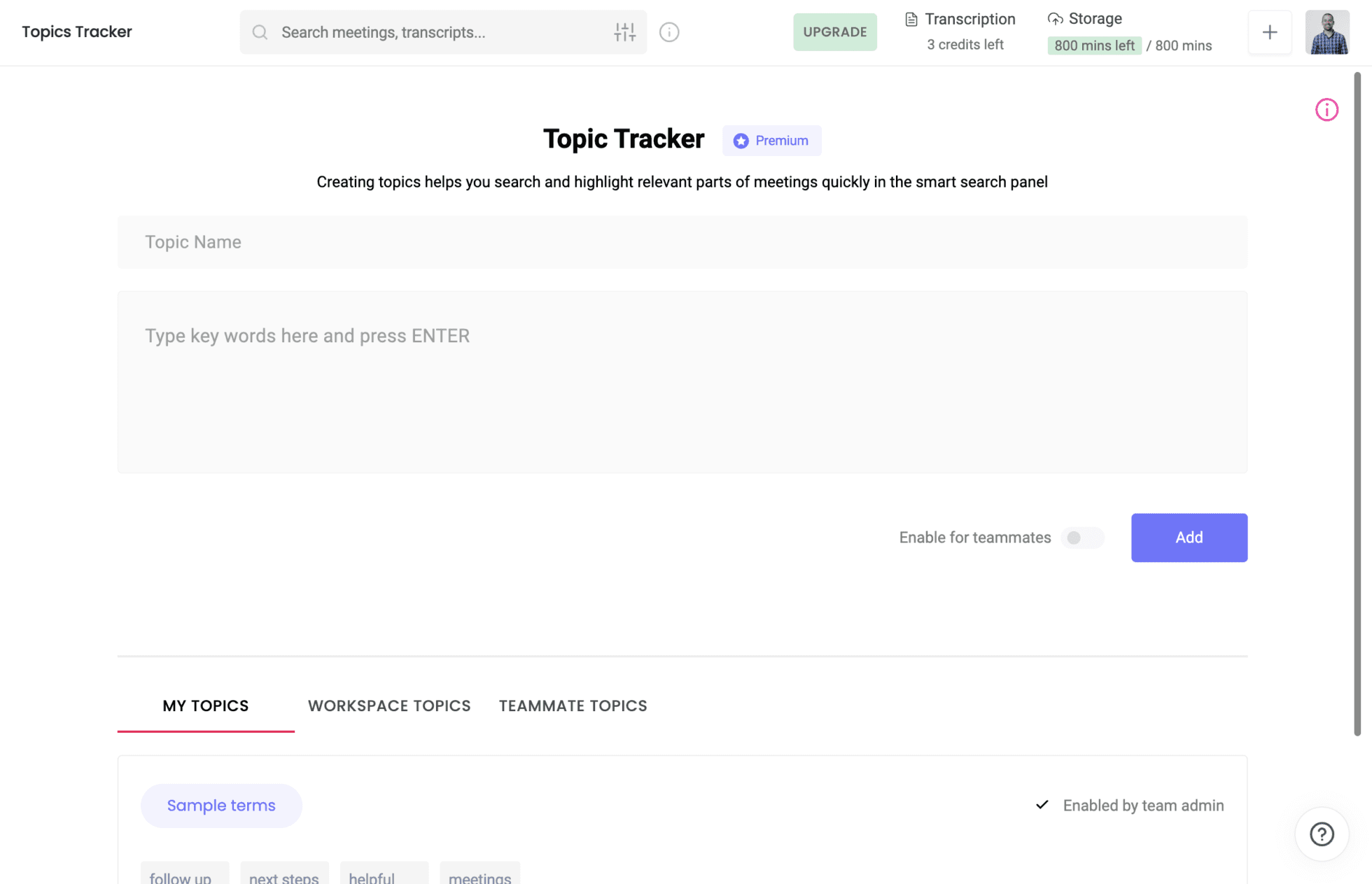1372x884 pixels.
Task: Click the plus icon in header
Action: click(1269, 32)
